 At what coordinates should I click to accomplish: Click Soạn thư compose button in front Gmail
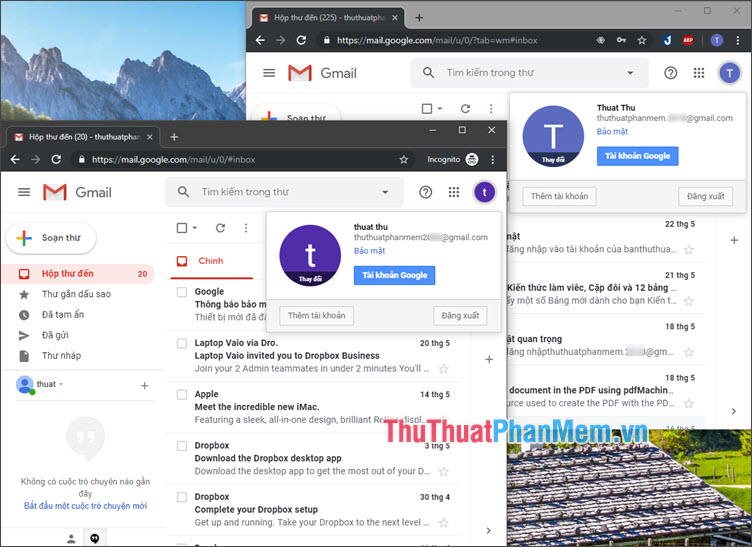pos(51,238)
